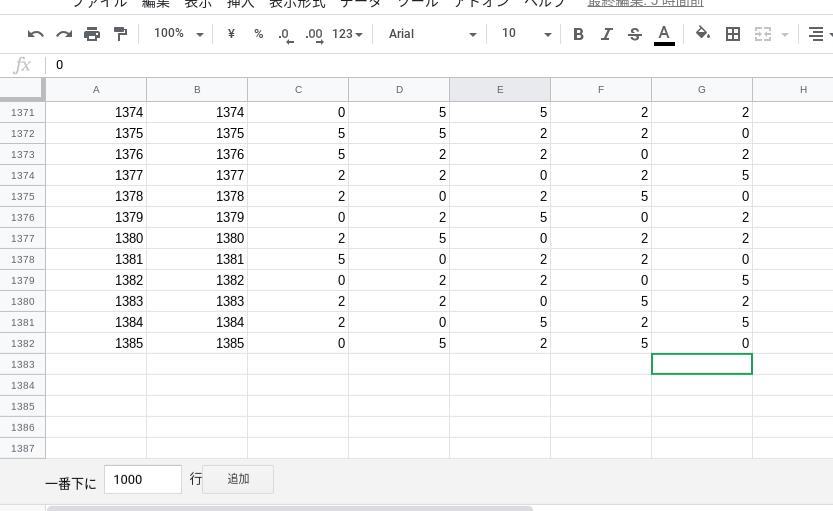Click cell B1372 containing 1375
Image resolution: width=833 pixels, height=511 pixels.
[x=197, y=133]
